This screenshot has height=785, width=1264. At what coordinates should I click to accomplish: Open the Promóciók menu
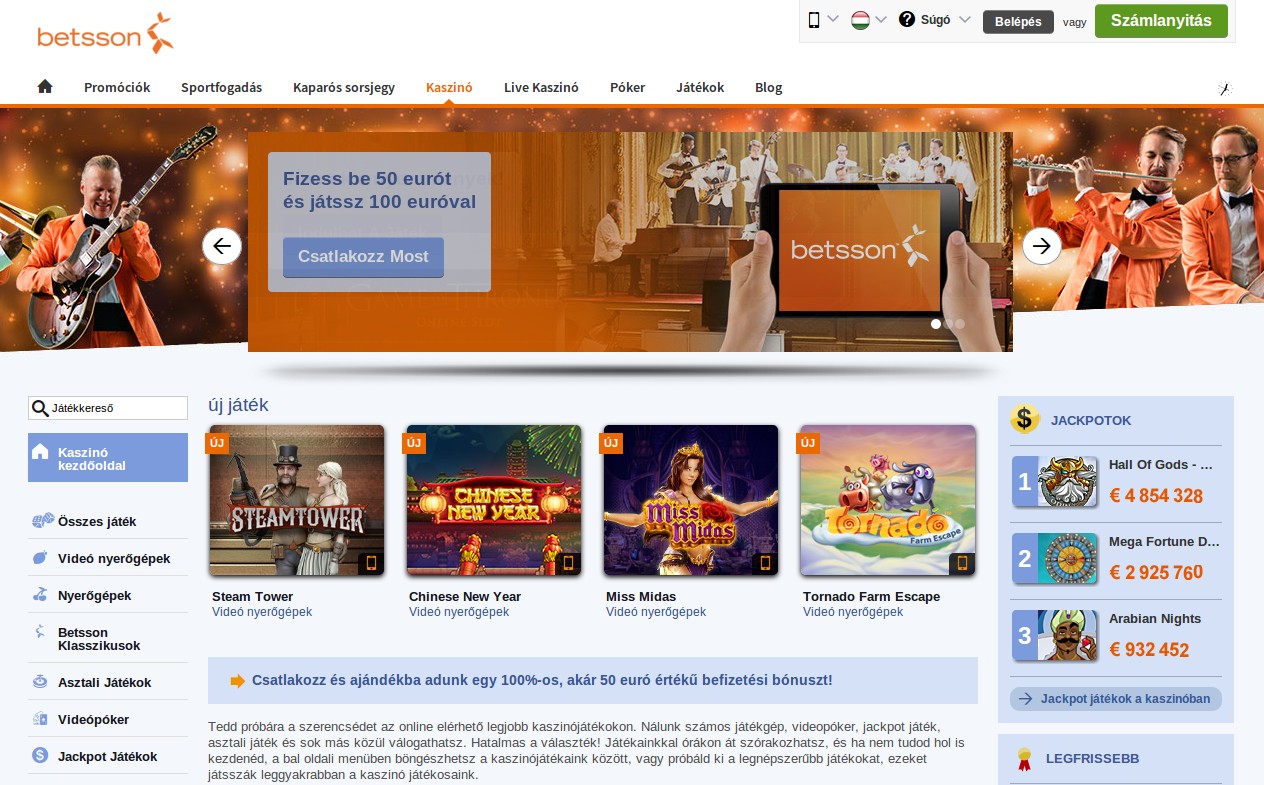pyautogui.click(x=117, y=87)
